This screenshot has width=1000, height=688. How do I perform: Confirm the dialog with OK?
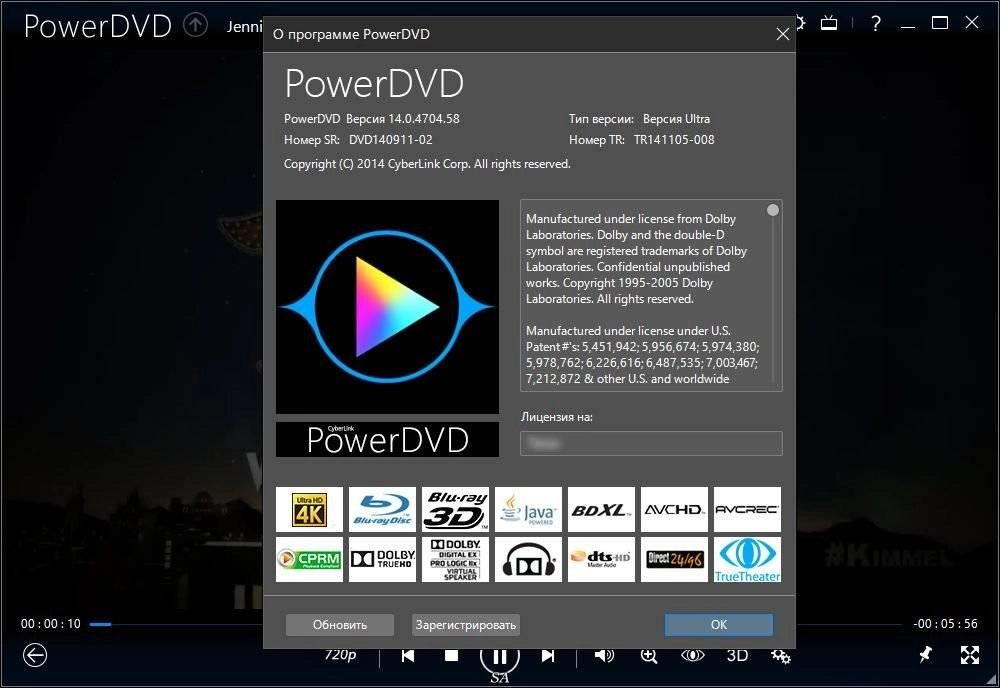719,625
